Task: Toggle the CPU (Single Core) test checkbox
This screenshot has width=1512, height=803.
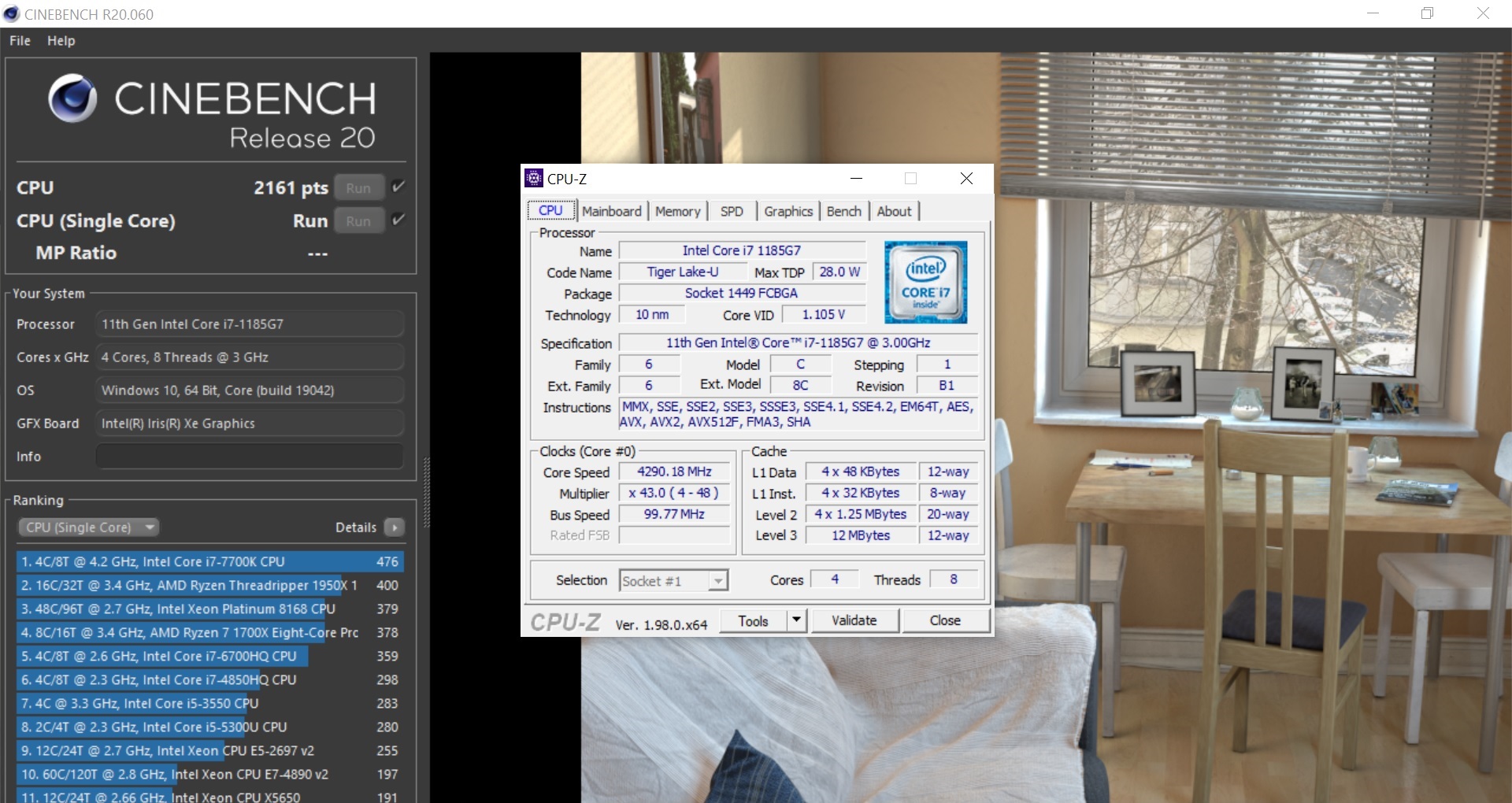Action: click(x=398, y=220)
